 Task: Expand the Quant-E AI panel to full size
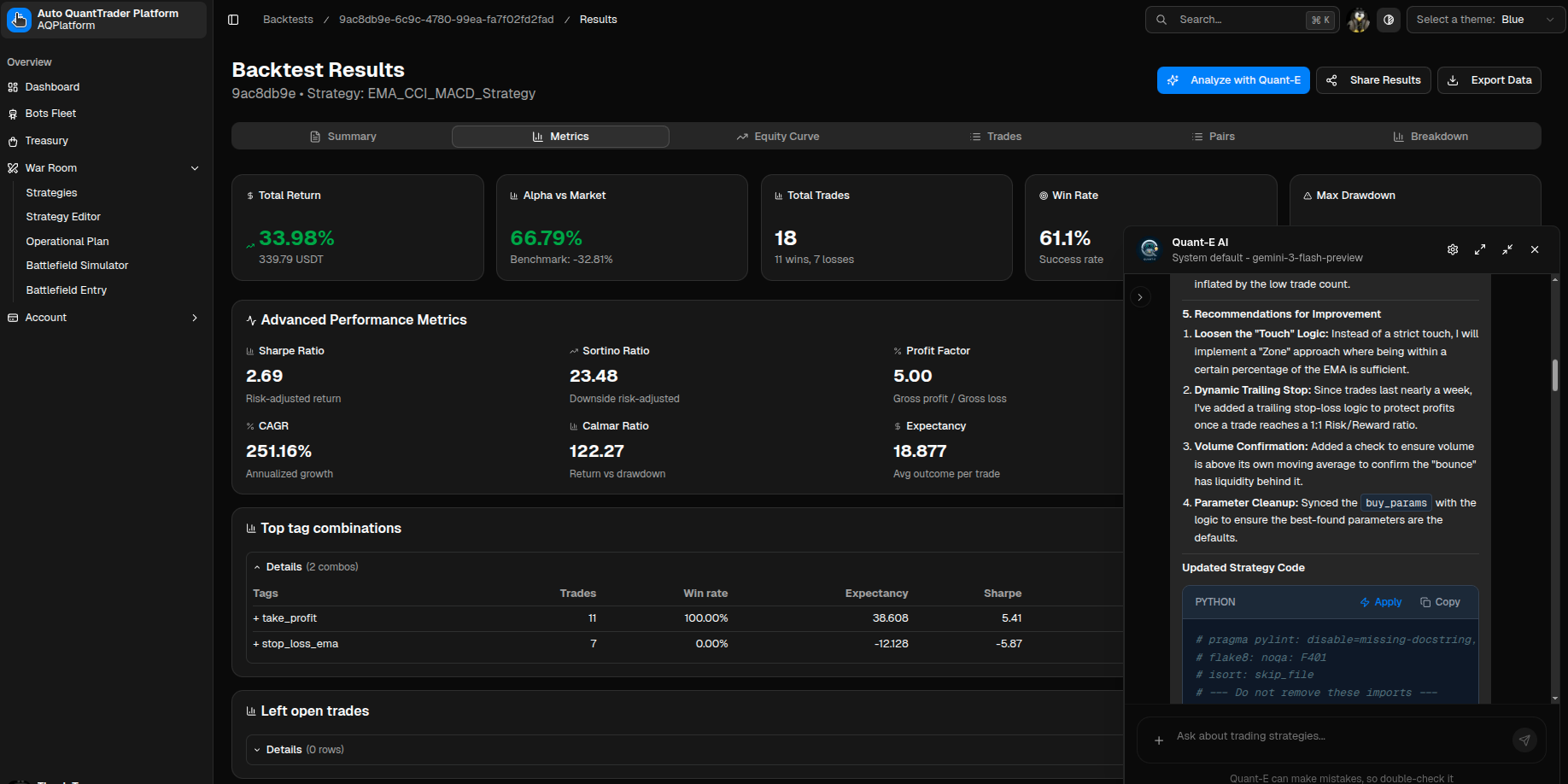coord(1480,249)
